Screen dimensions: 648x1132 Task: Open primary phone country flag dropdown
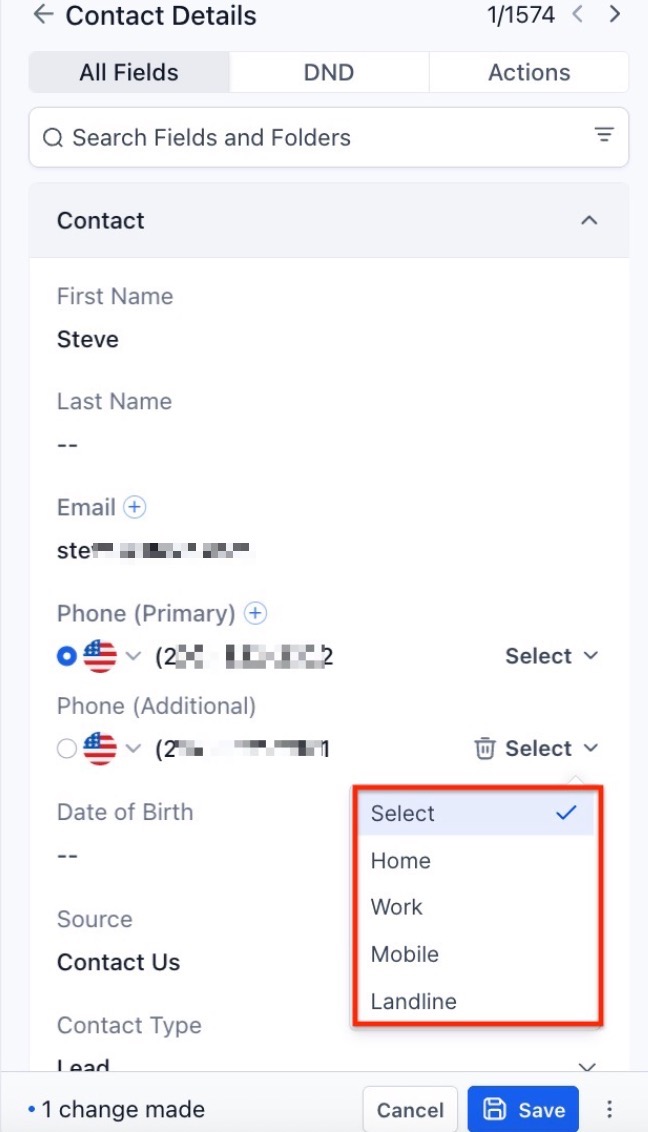(112, 656)
